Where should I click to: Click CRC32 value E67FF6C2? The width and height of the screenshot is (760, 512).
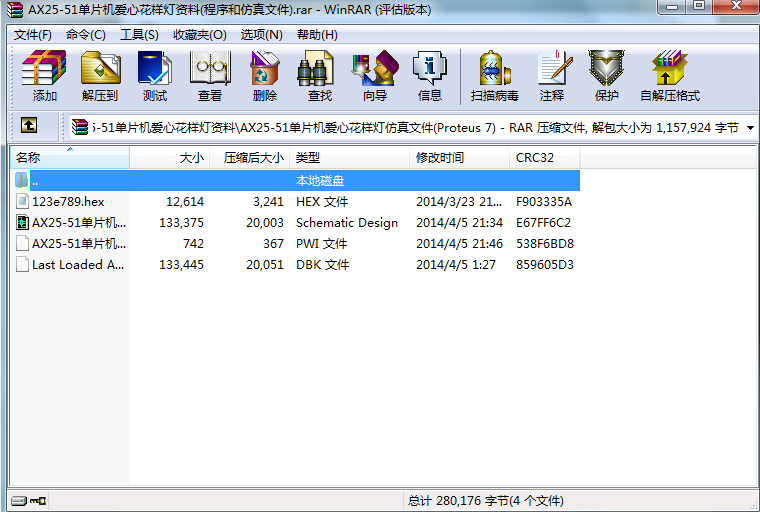tap(543, 223)
